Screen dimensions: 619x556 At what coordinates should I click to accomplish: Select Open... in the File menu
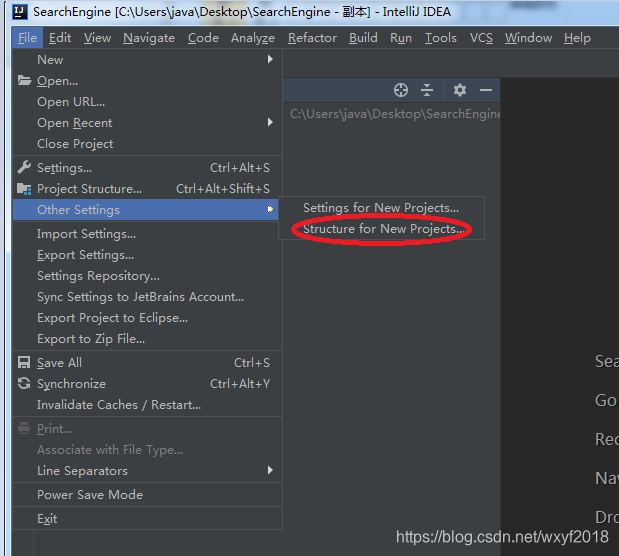[147, 81]
